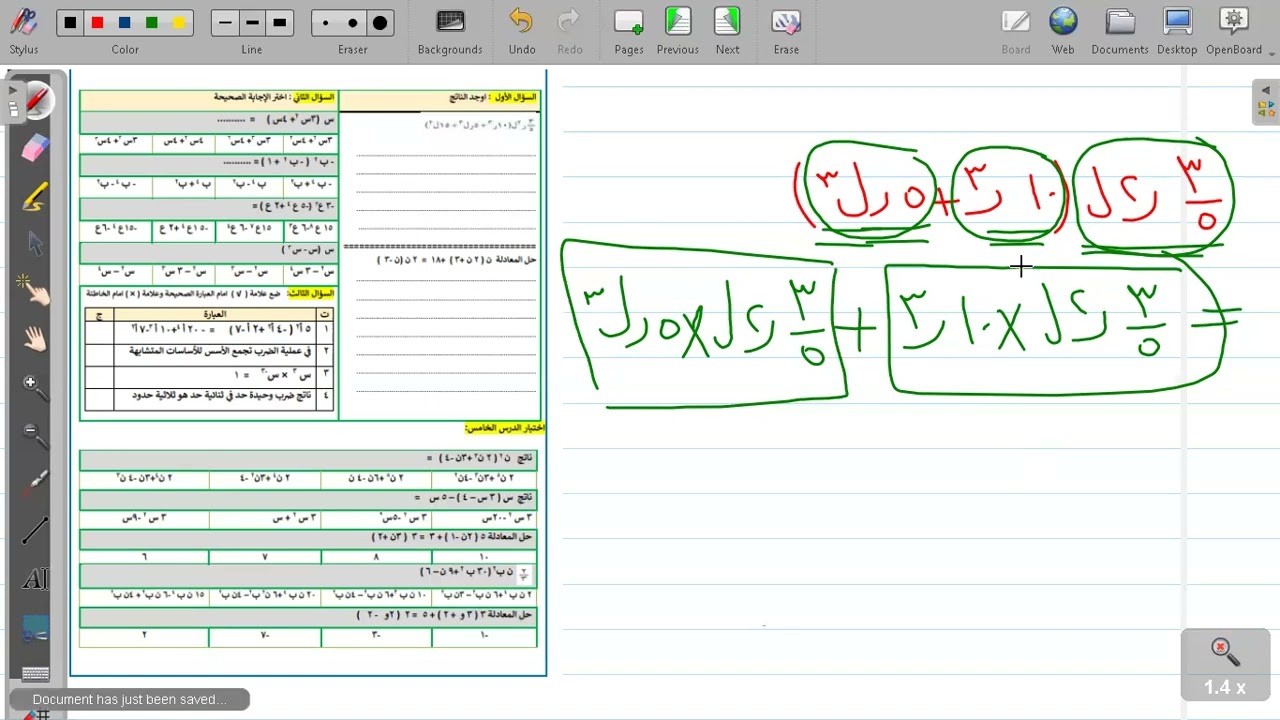Pick the red pen color
The height and width of the screenshot is (720, 1280).
97,23
